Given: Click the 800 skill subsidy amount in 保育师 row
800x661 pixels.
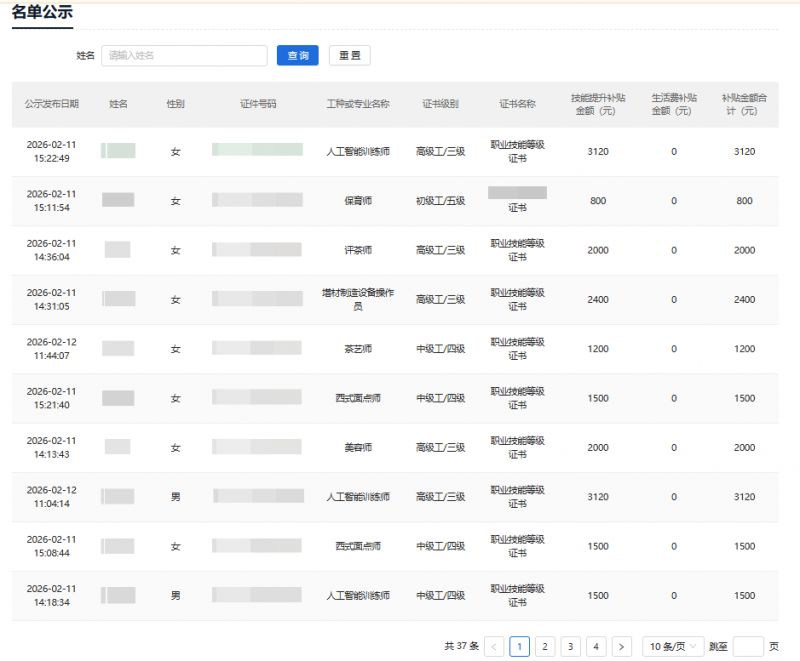Looking at the screenshot, I should 598,201.
